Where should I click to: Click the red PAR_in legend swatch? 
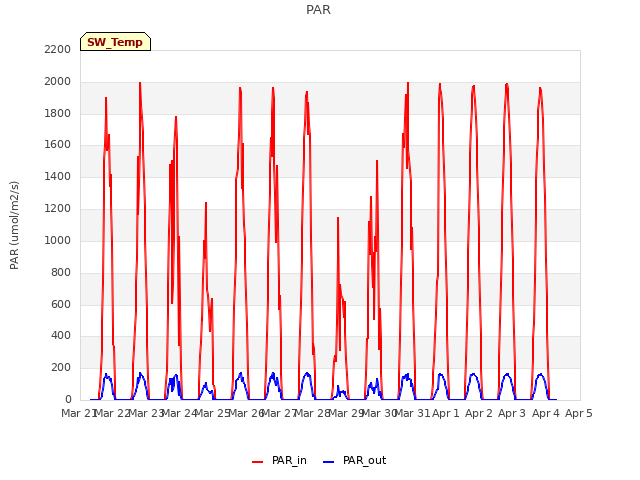click(x=257, y=462)
